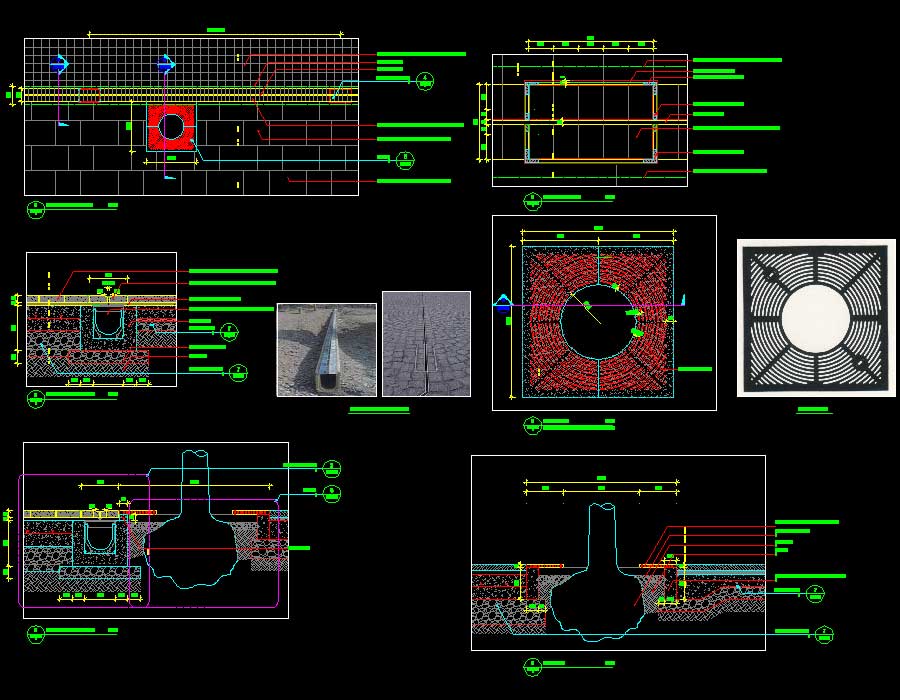This screenshot has height=700, width=900.
Task: Click the leftmost blue section arrow marker
Action: [x=59, y=65]
